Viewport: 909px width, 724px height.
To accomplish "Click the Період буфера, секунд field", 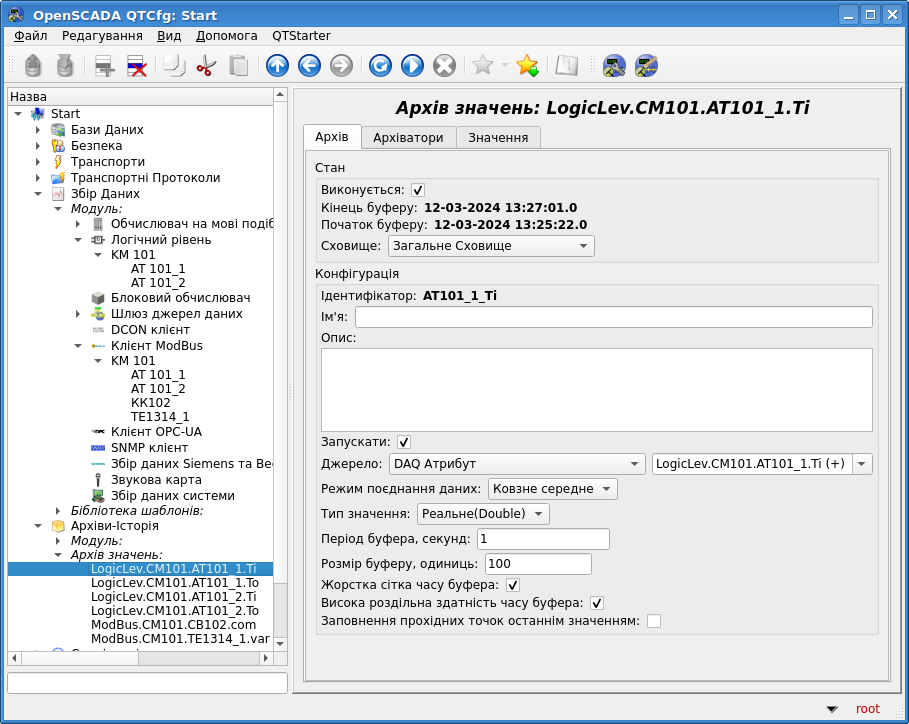I will [543, 539].
